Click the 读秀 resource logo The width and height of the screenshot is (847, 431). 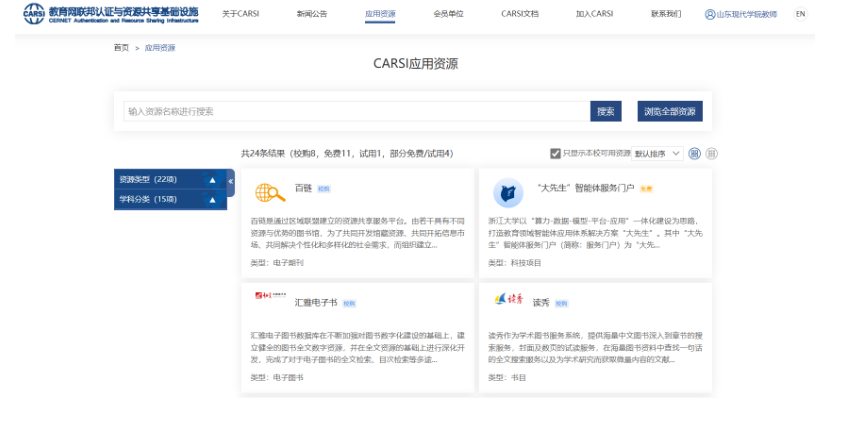coord(508,300)
